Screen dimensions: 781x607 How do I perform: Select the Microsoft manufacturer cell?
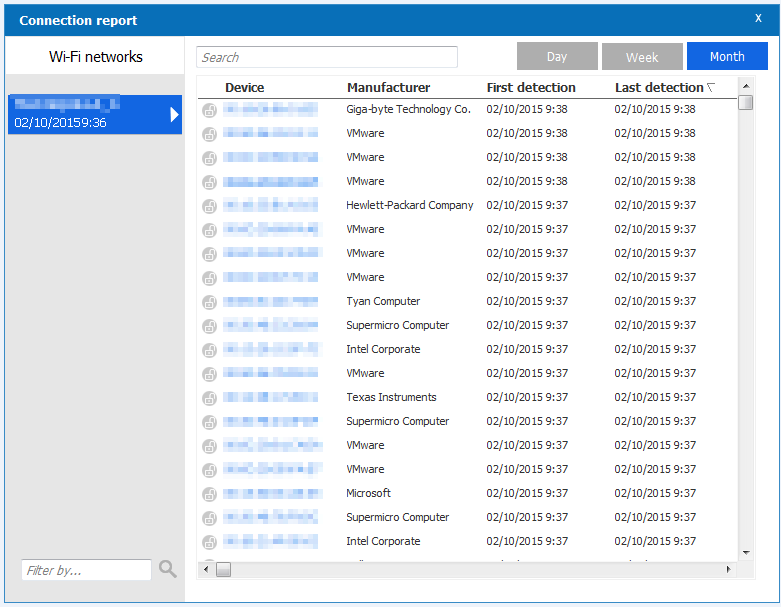click(368, 493)
